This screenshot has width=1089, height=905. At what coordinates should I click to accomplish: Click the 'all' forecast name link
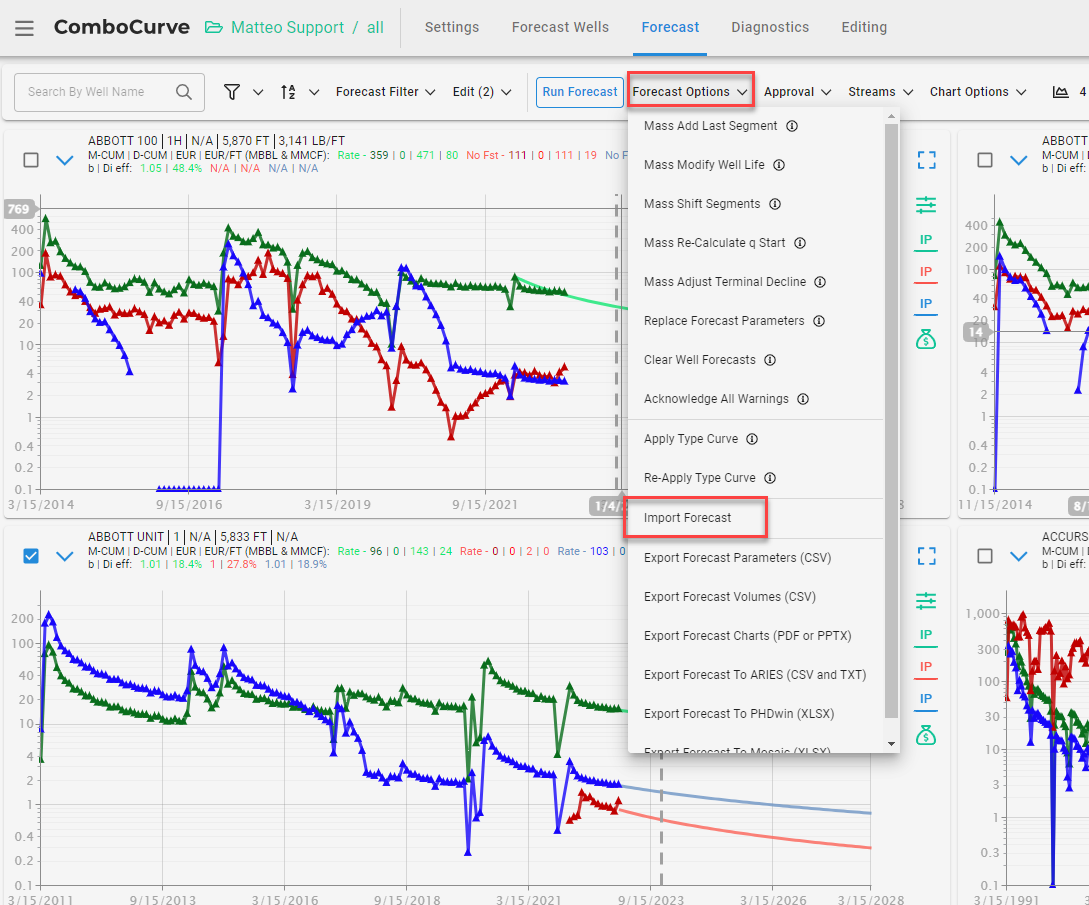(x=375, y=27)
